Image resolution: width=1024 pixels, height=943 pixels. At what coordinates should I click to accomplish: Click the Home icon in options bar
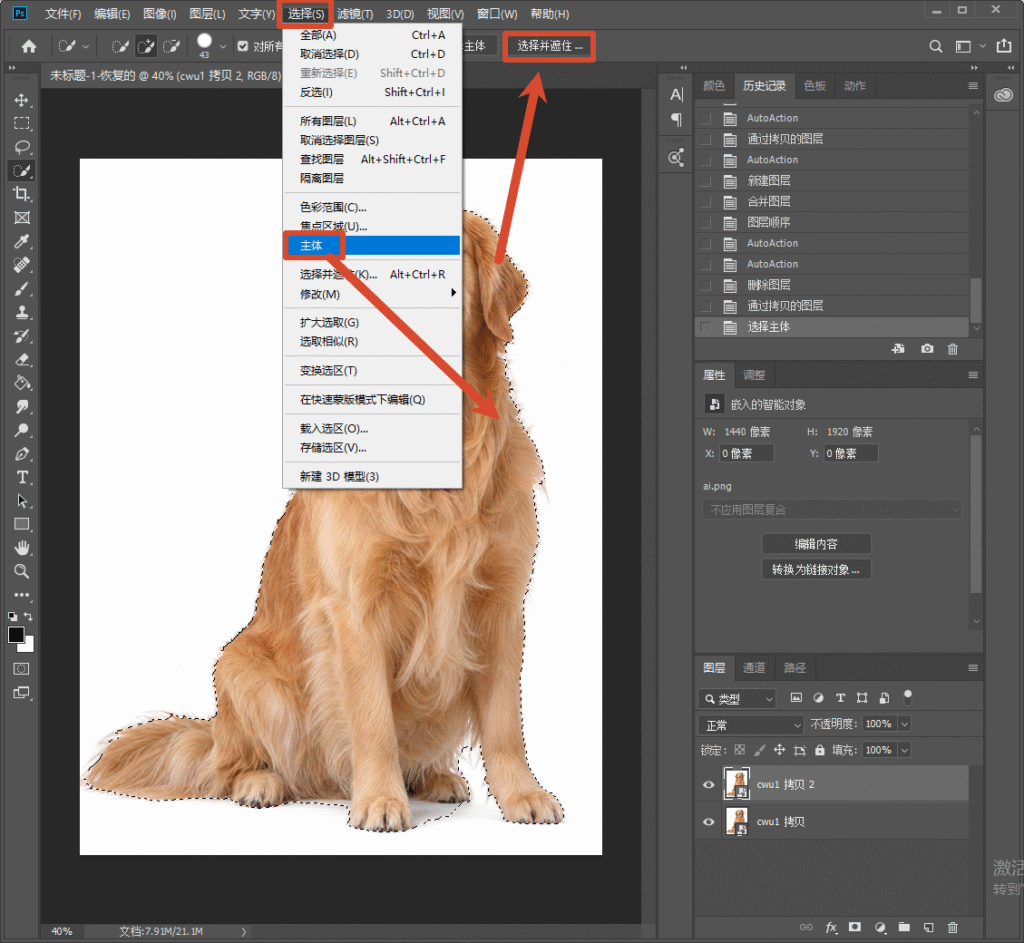(x=29, y=46)
